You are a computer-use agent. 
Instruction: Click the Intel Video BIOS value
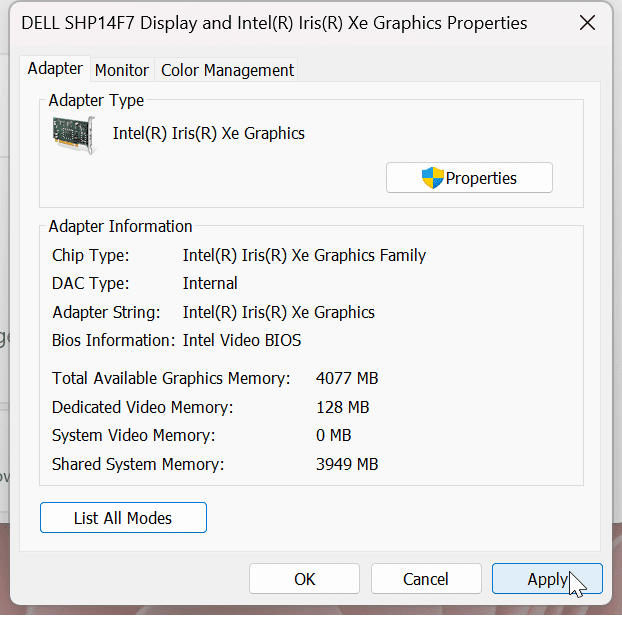click(241, 340)
